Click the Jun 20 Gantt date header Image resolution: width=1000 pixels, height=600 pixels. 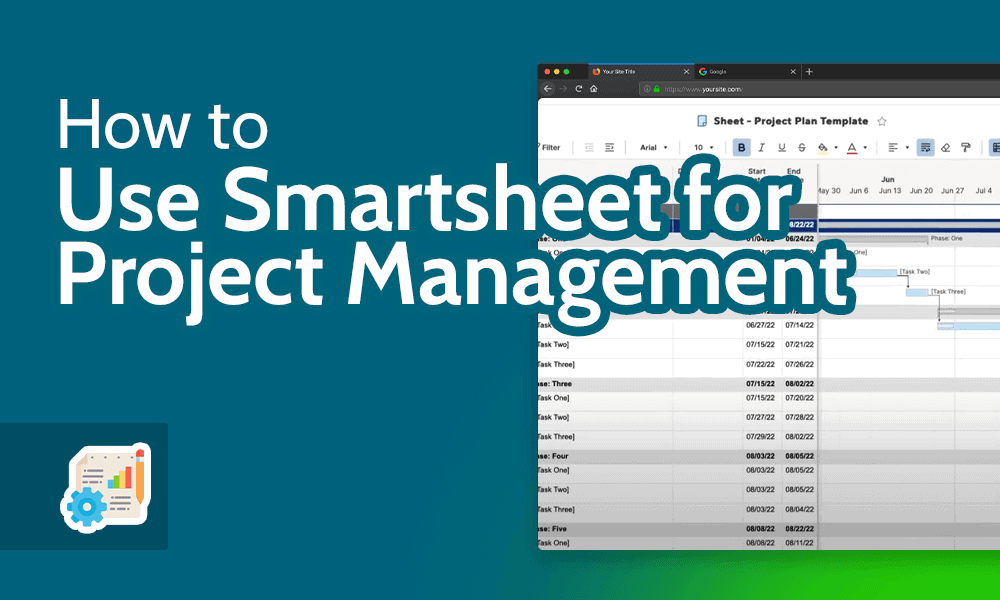pyautogui.click(x=921, y=191)
